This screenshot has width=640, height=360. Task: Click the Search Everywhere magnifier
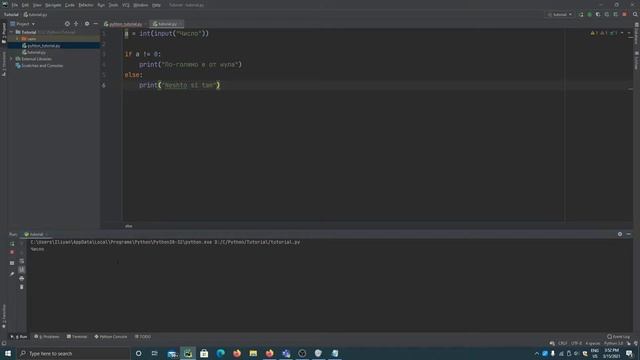click(x=635, y=15)
